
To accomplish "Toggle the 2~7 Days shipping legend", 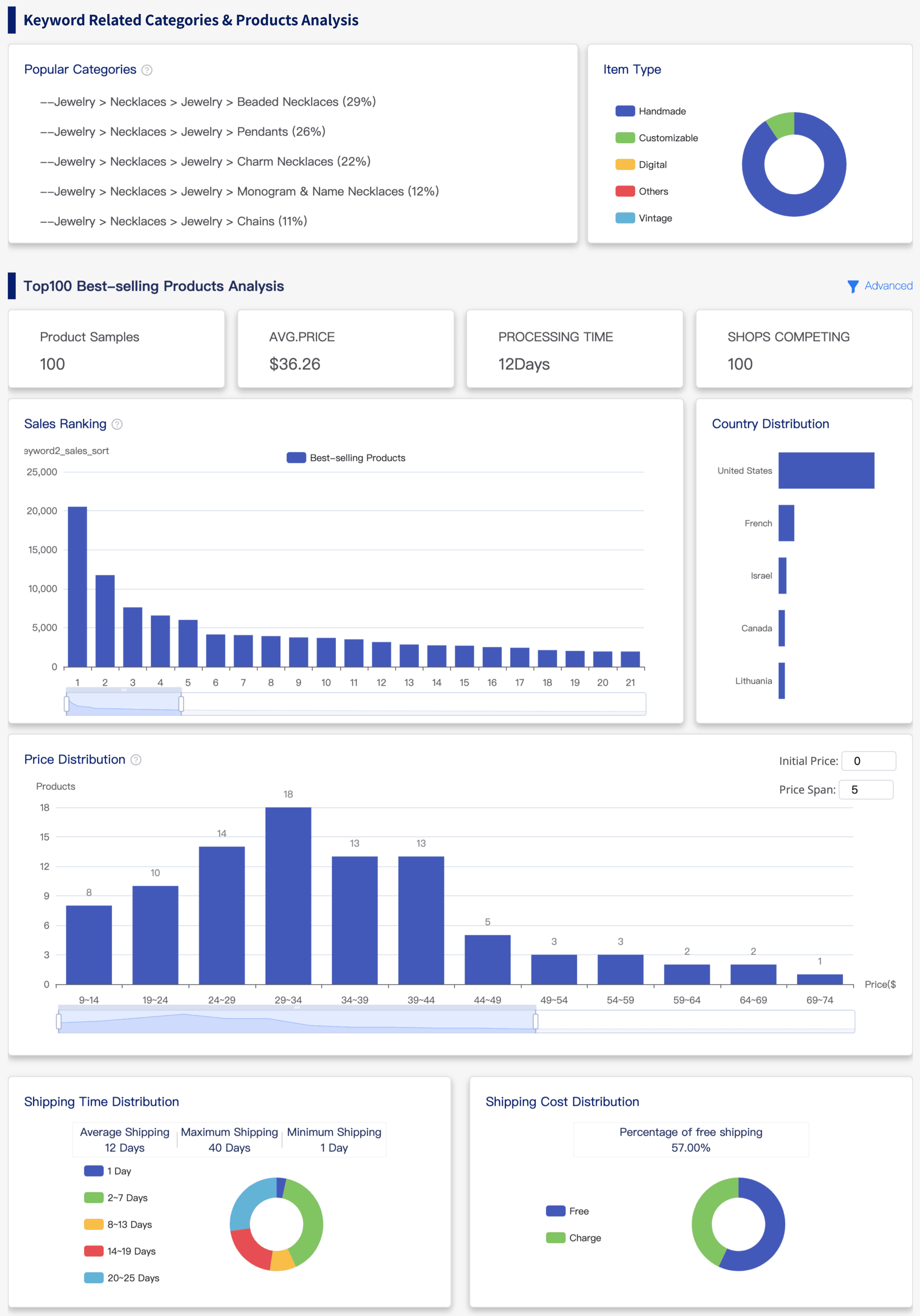I will [93, 1197].
